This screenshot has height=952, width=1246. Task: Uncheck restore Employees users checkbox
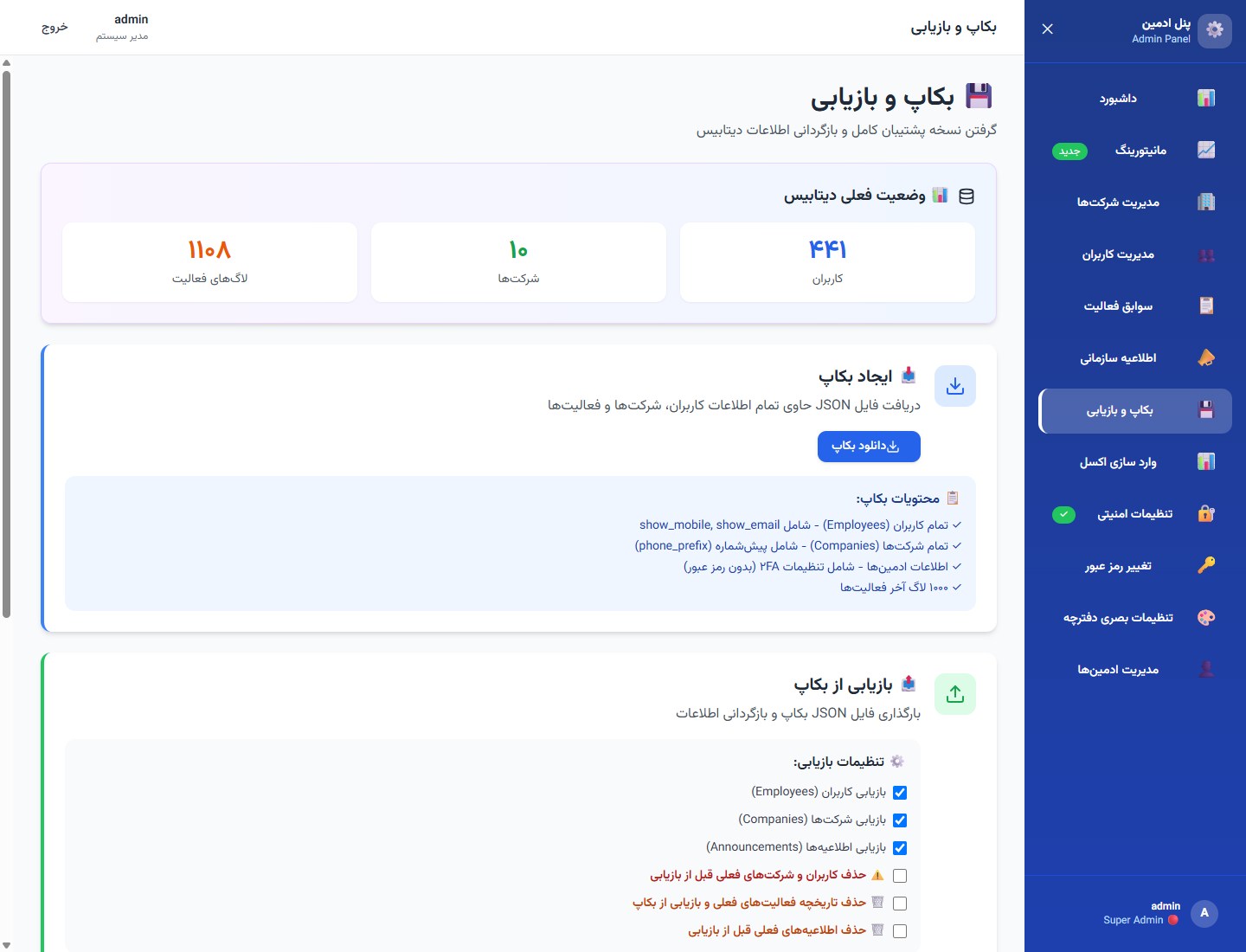click(900, 793)
